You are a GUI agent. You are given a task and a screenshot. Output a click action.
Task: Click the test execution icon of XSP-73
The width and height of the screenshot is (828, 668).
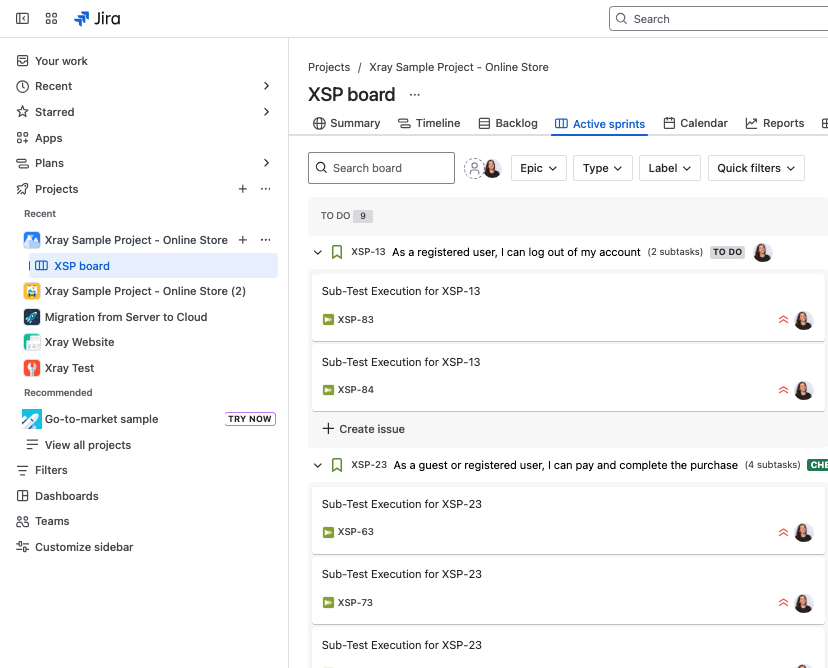pos(328,603)
